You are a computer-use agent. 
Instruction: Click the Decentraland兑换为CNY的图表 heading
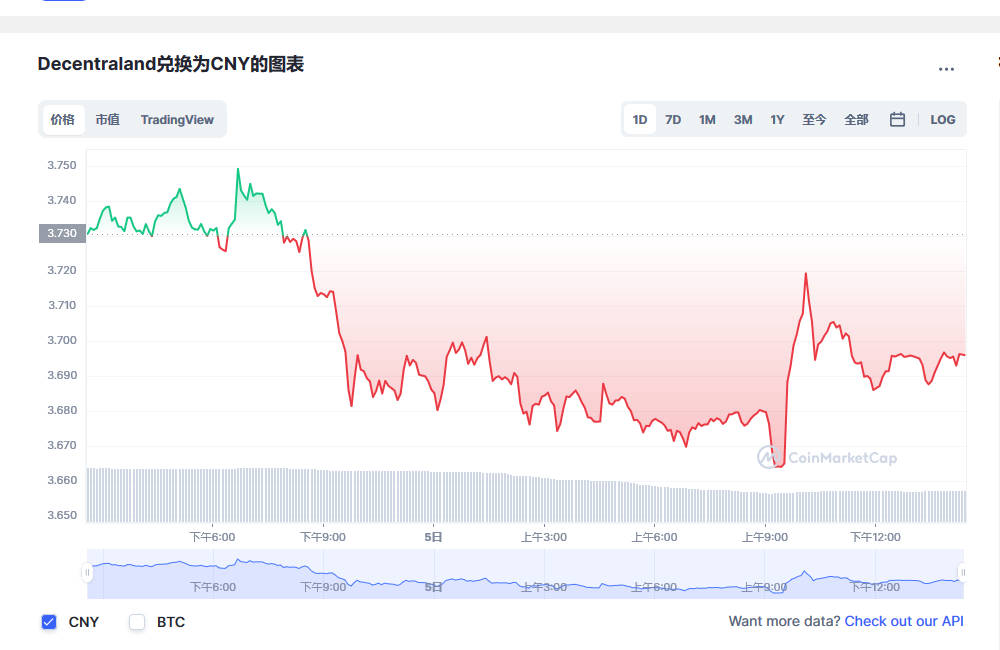[171, 64]
